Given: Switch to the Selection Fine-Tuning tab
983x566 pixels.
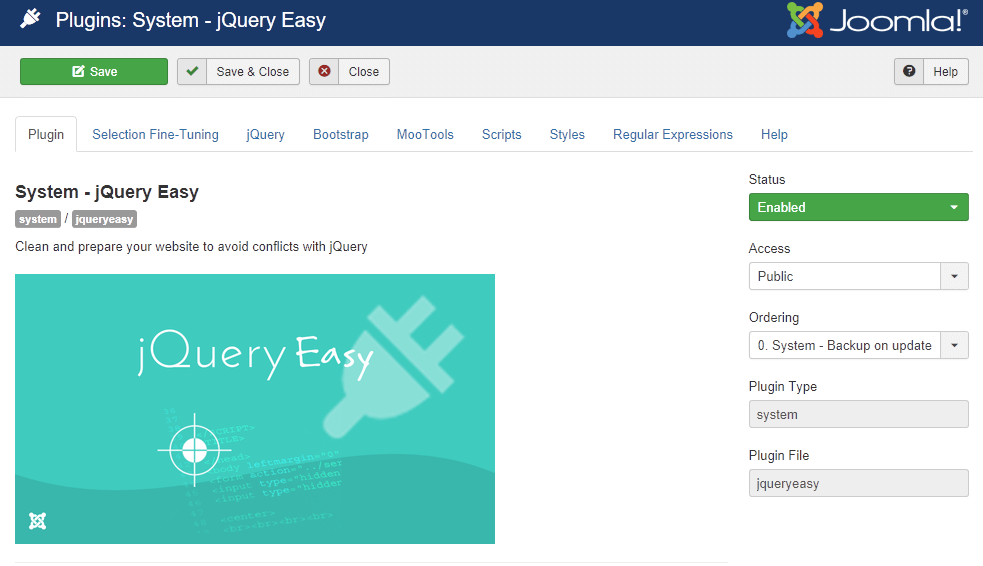Looking at the screenshot, I should click(x=155, y=134).
